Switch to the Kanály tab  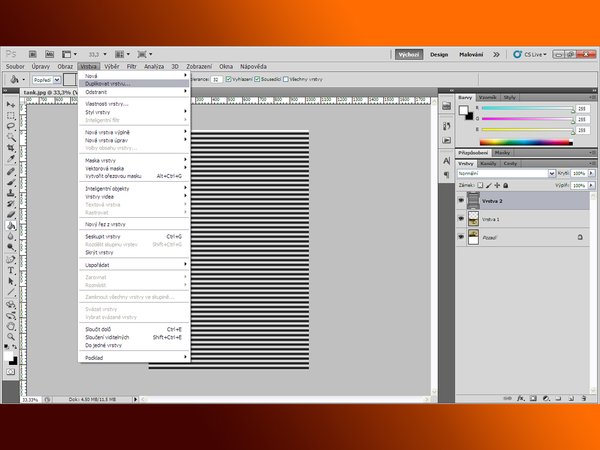coord(489,163)
